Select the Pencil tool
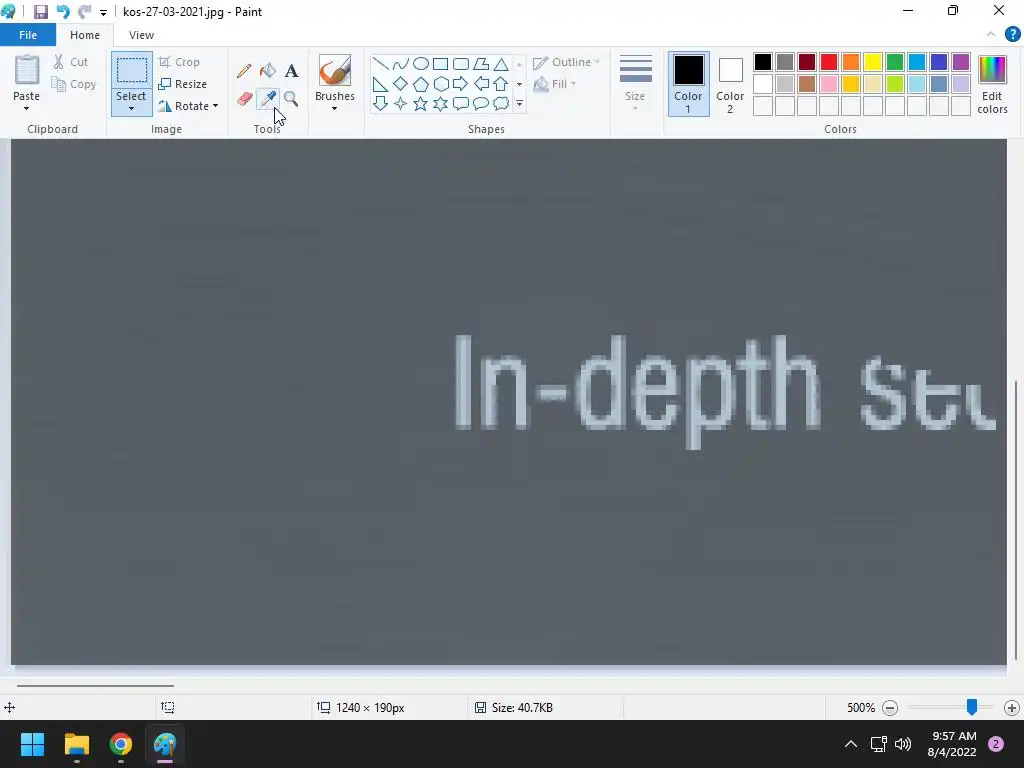The image size is (1024, 768). click(244, 71)
